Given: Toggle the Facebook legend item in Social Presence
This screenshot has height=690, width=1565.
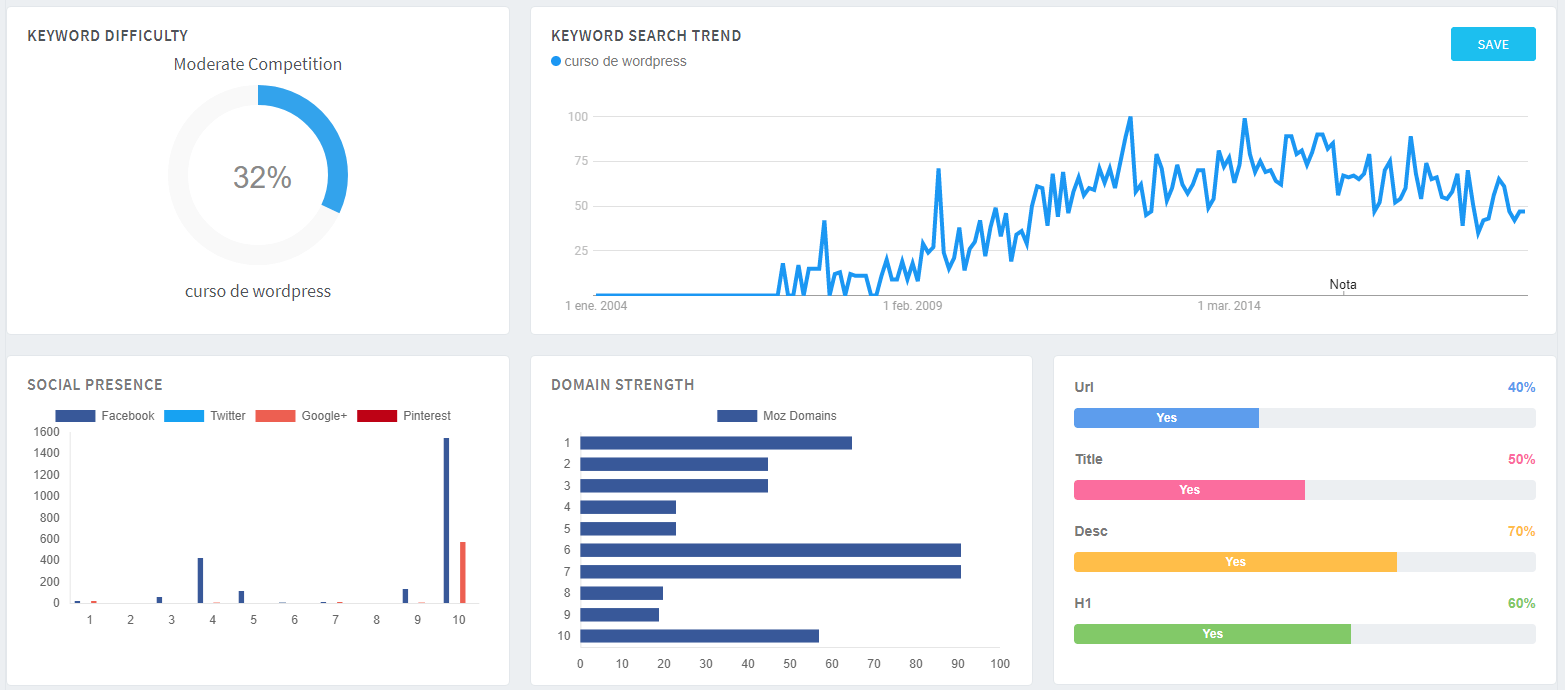Looking at the screenshot, I should 105,416.
